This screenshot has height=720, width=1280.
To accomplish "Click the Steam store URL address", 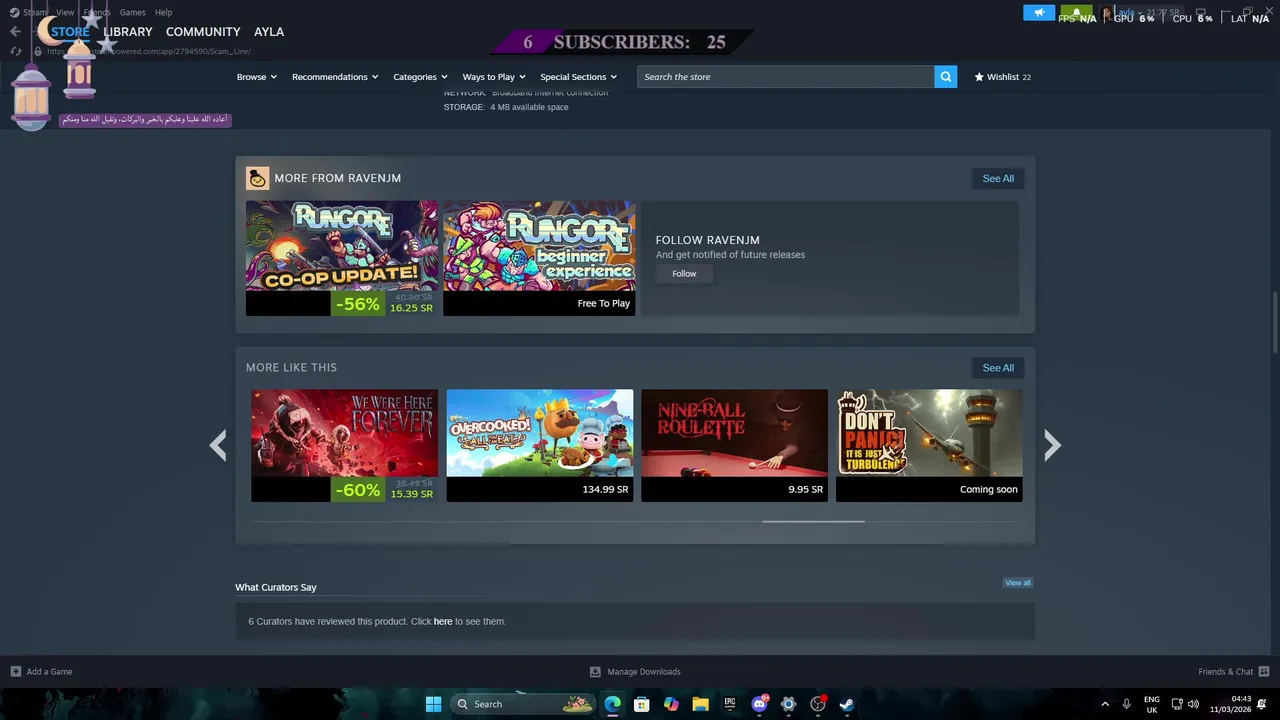I will coord(149,51).
